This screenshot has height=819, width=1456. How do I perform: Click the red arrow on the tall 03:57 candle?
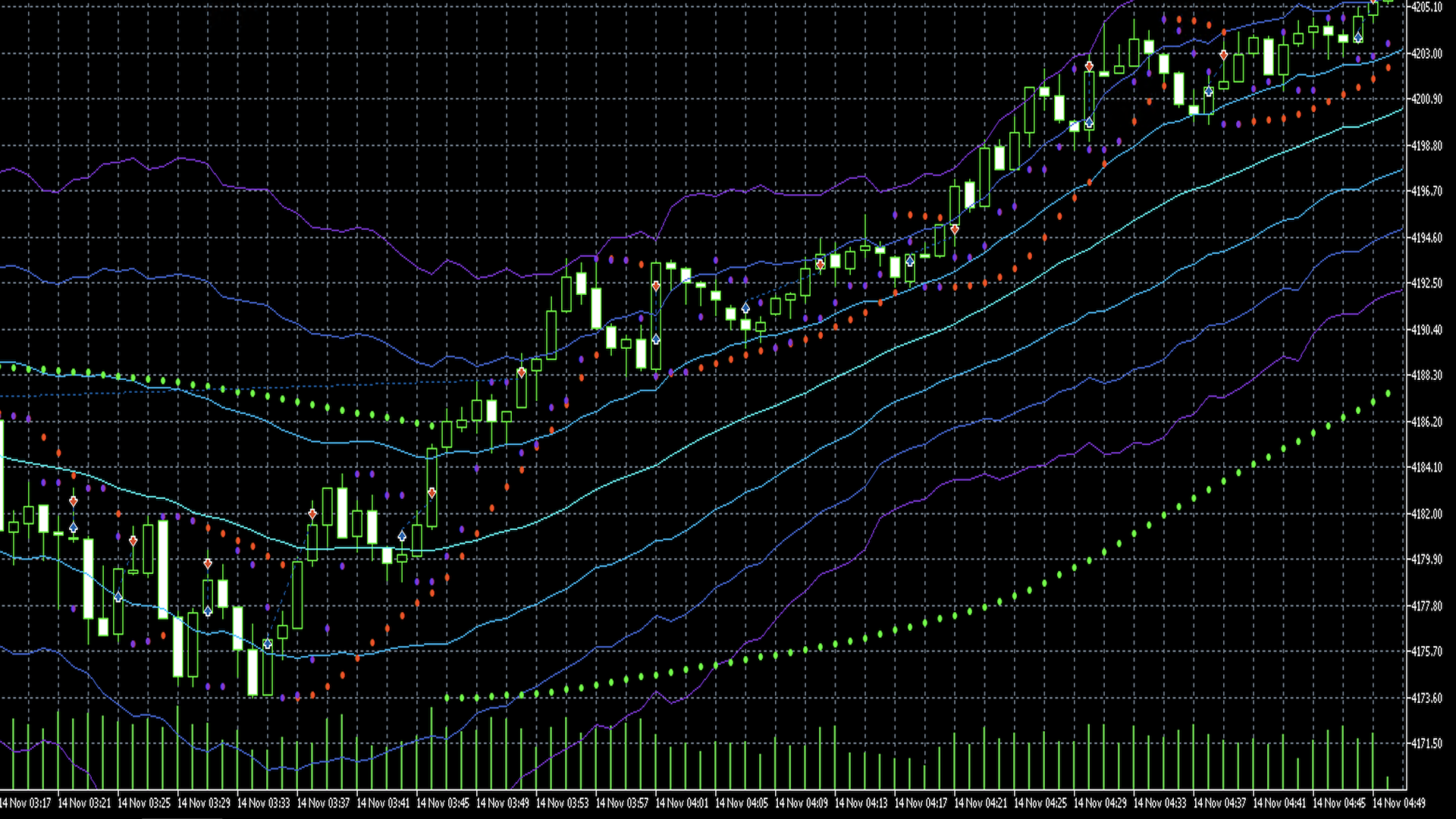pos(656,287)
